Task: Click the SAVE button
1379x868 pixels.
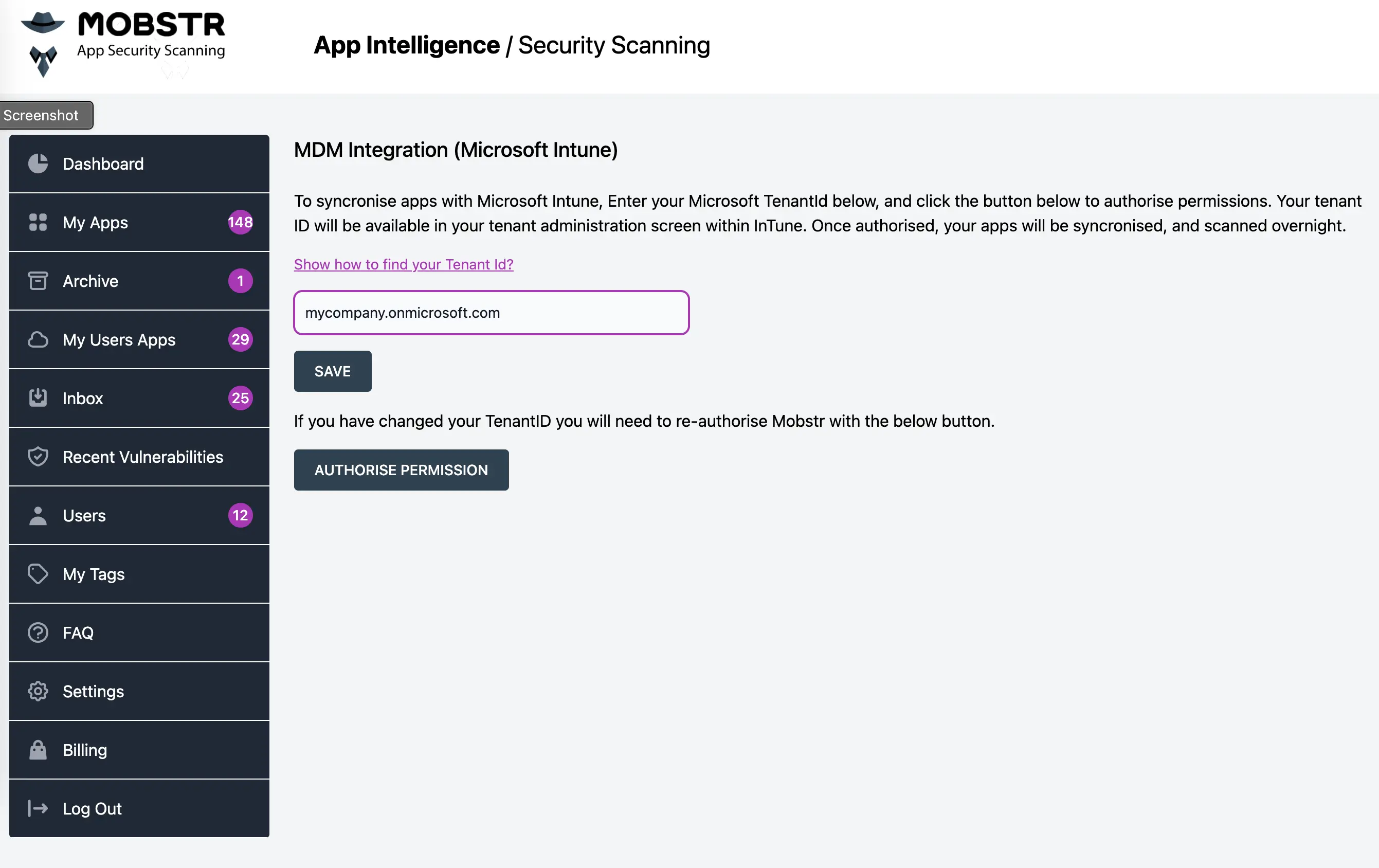Action: (x=332, y=371)
